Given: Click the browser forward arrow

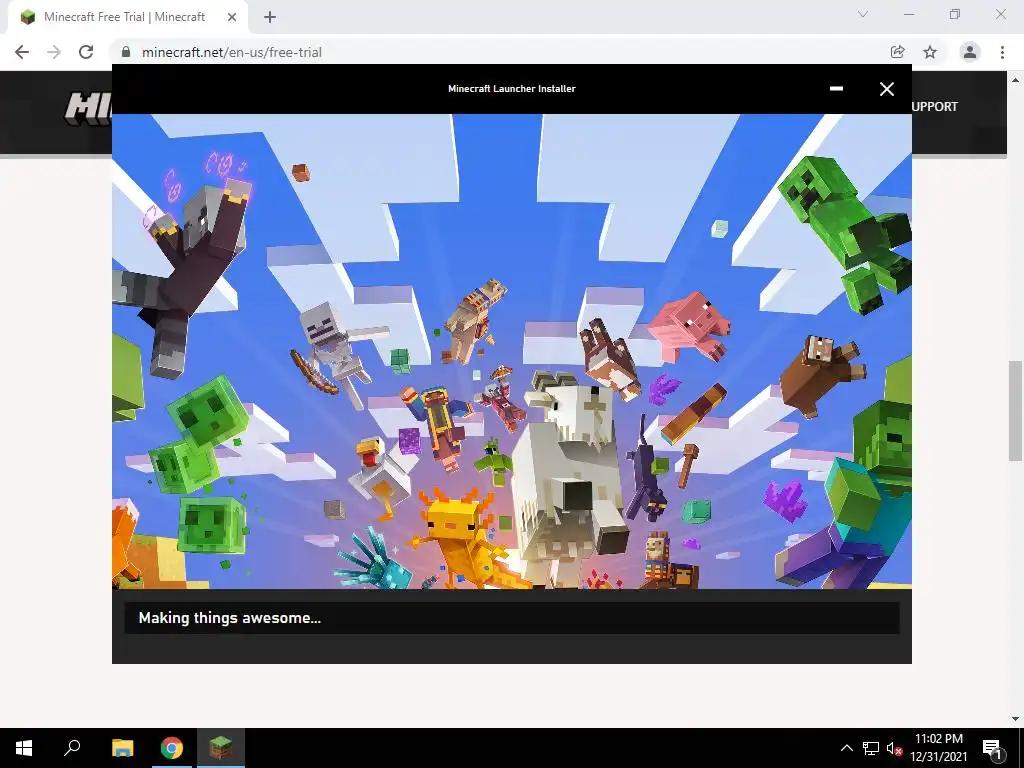Looking at the screenshot, I should [54, 52].
